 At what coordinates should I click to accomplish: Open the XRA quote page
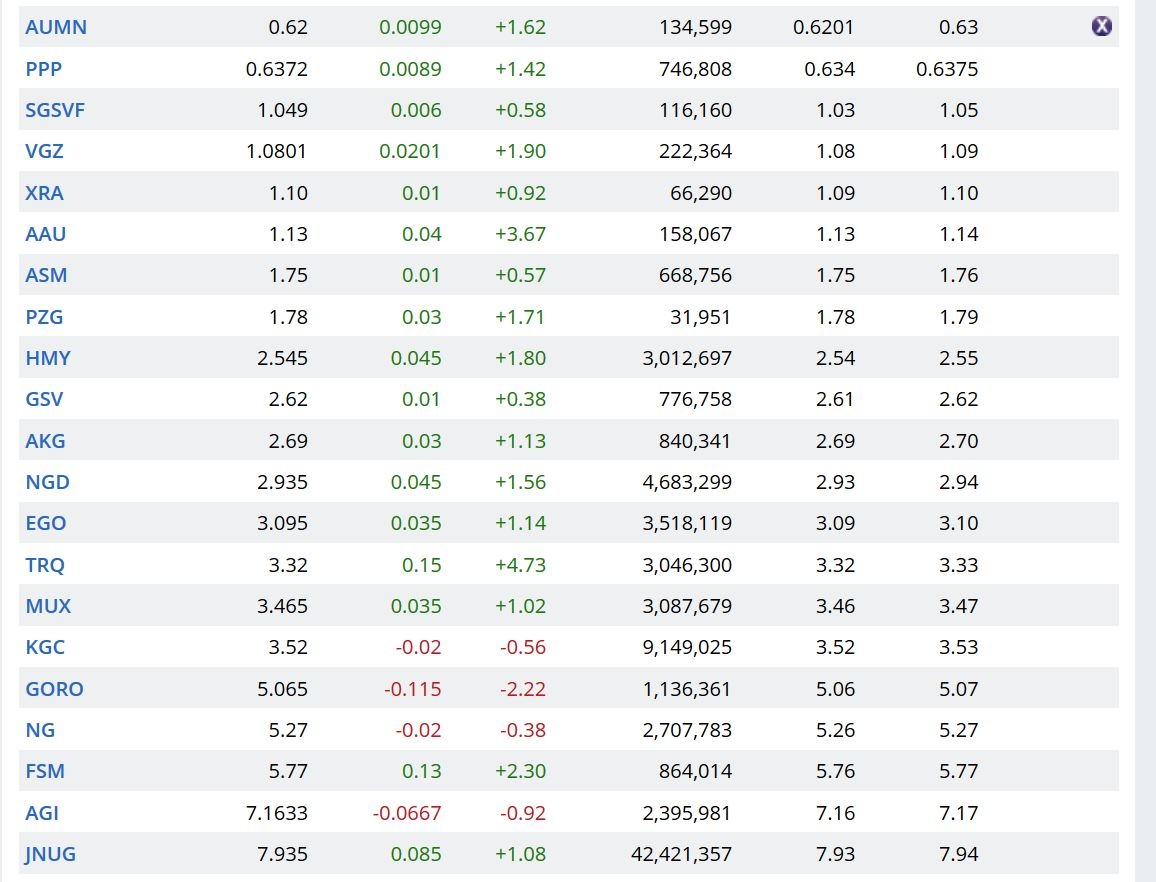click(x=44, y=193)
